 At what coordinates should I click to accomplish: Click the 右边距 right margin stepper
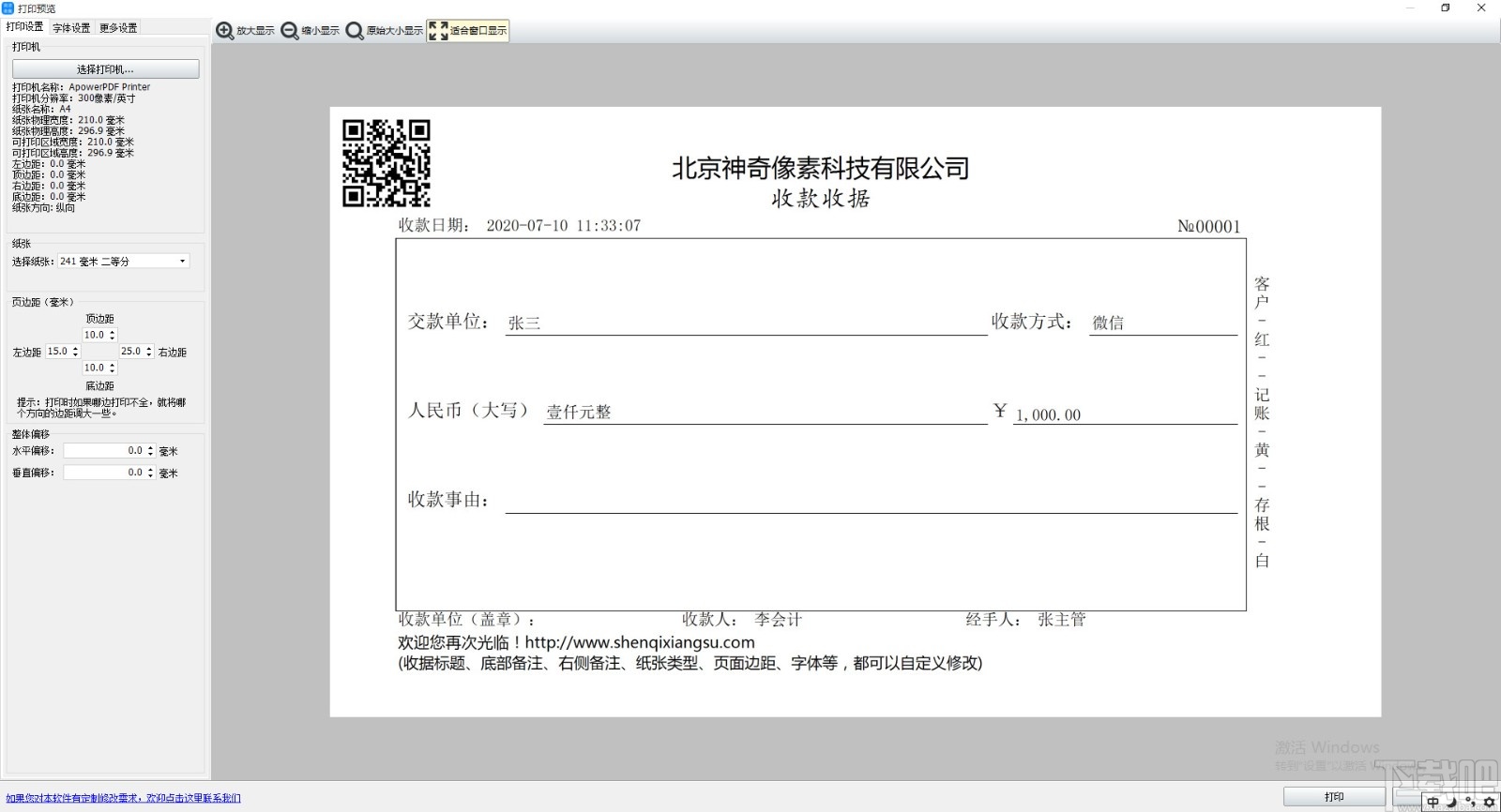click(x=136, y=352)
